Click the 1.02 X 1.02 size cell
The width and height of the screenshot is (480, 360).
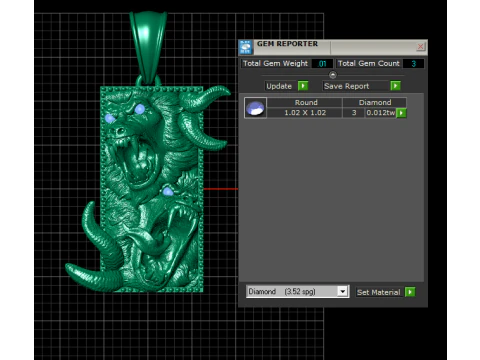305,113
